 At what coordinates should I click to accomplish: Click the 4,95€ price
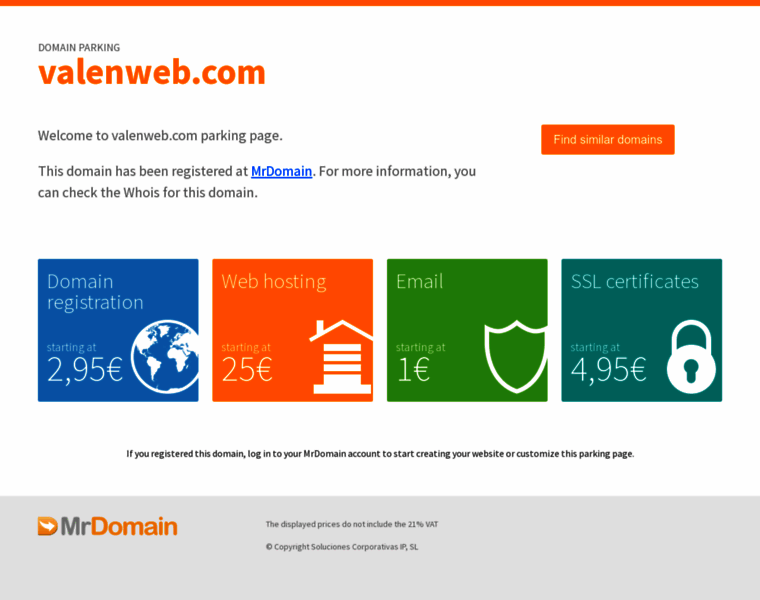(x=608, y=370)
